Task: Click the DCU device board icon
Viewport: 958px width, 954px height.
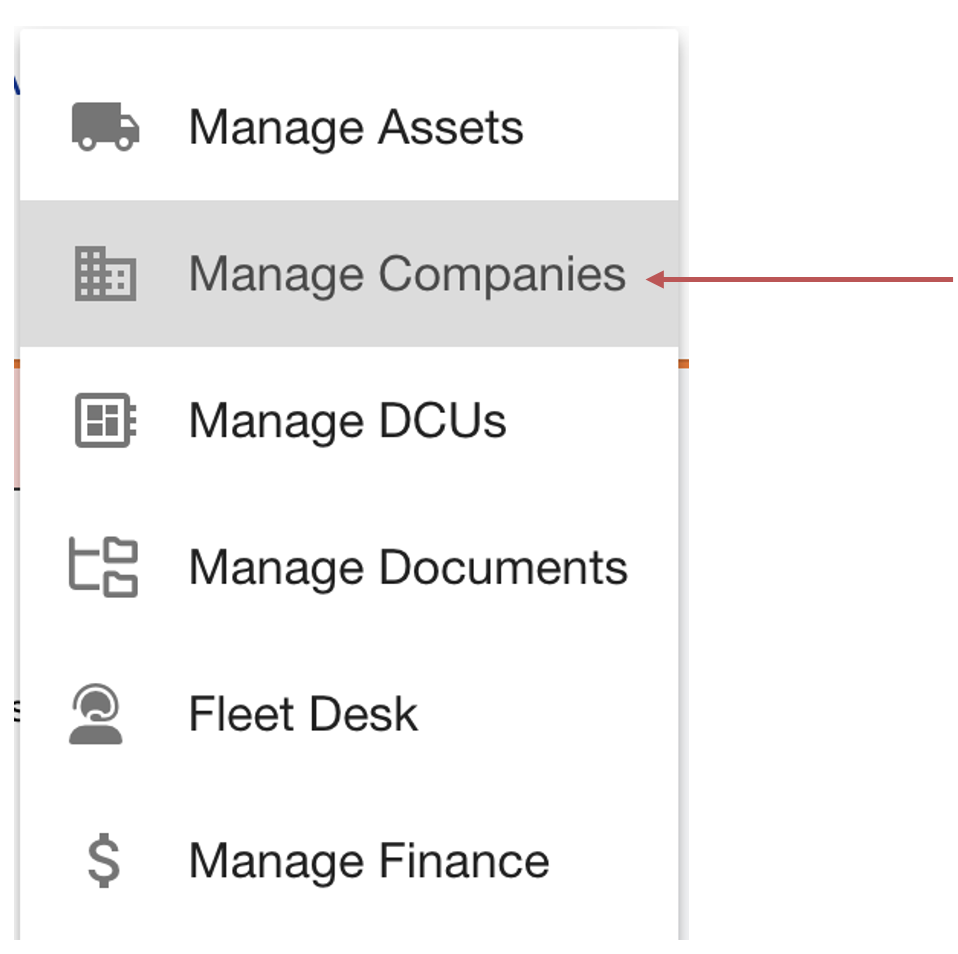Action: click(105, 420)
